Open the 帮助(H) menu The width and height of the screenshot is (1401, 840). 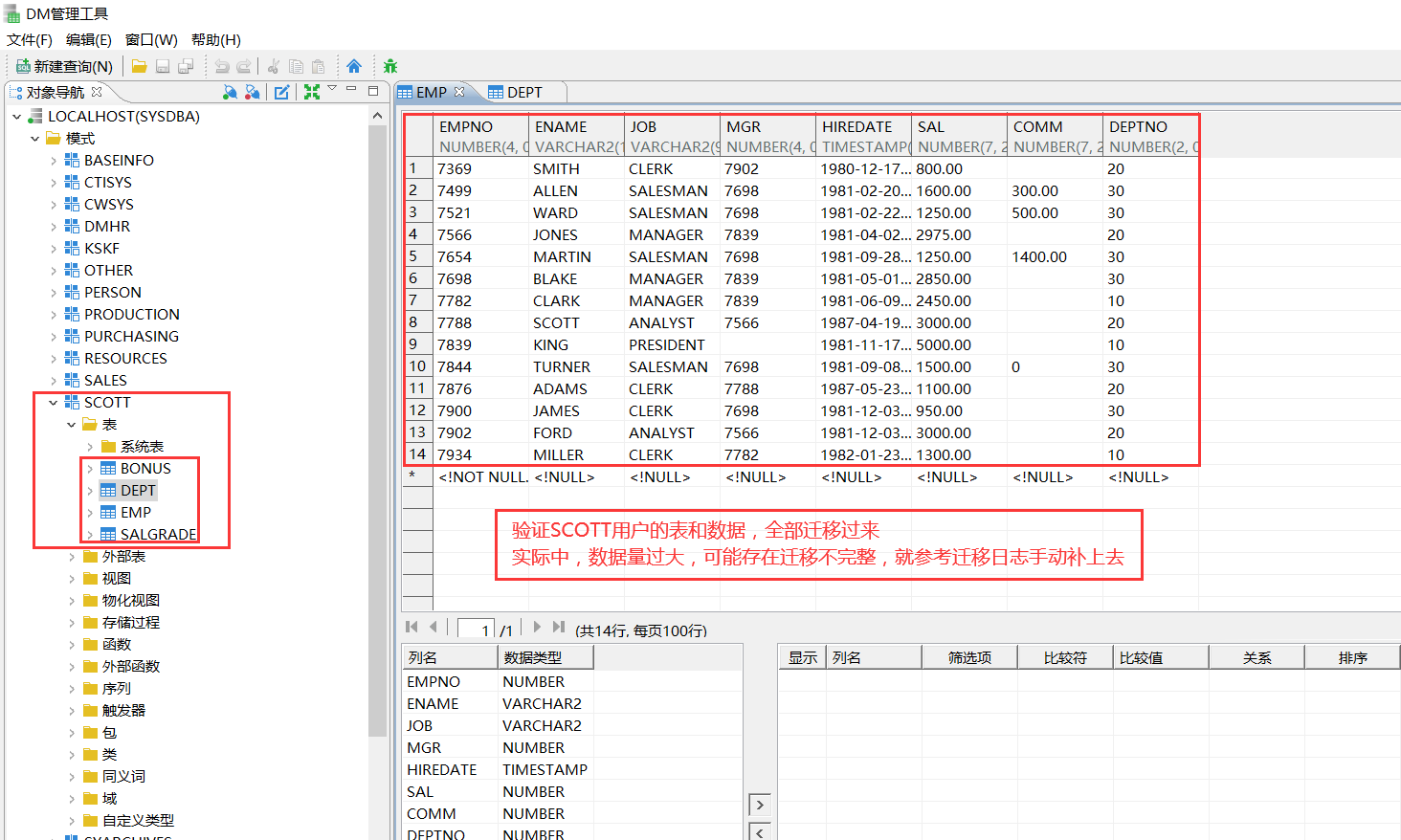click(x=216, y=39)
